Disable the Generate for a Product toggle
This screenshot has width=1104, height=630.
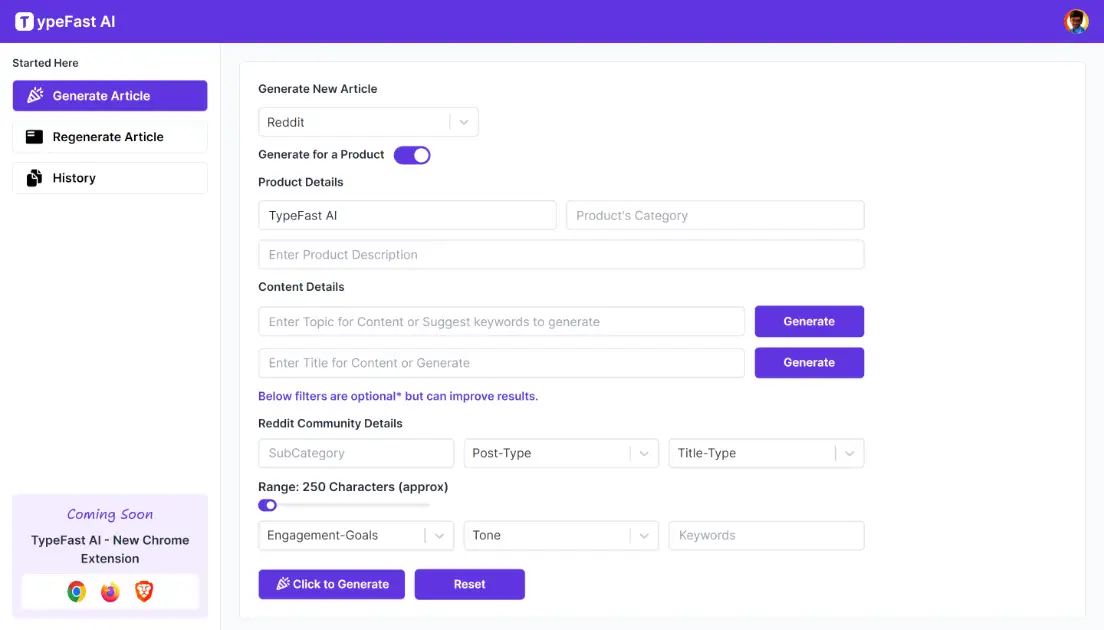(412, 155)
